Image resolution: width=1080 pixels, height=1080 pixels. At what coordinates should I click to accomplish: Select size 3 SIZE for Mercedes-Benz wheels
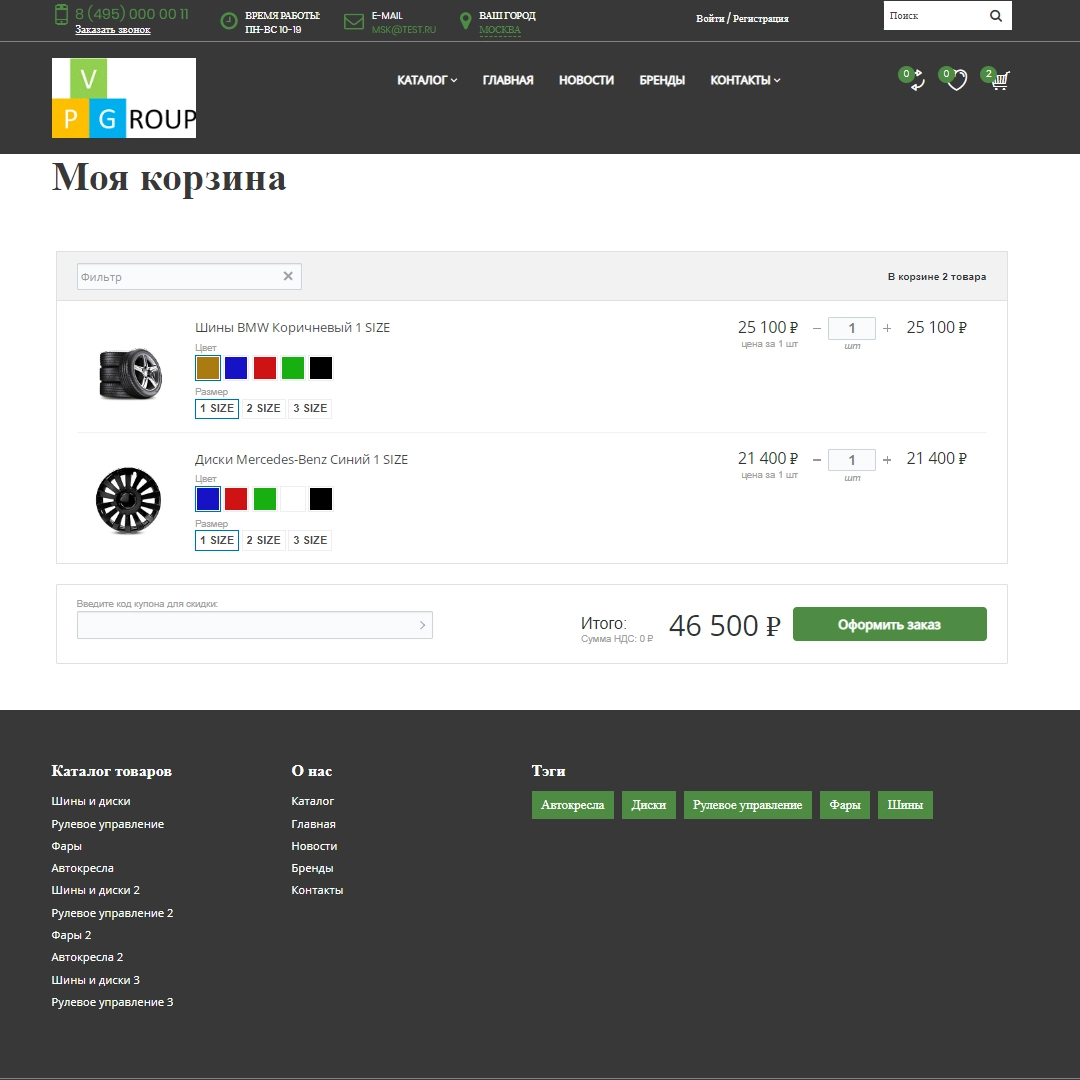(309, 540)
